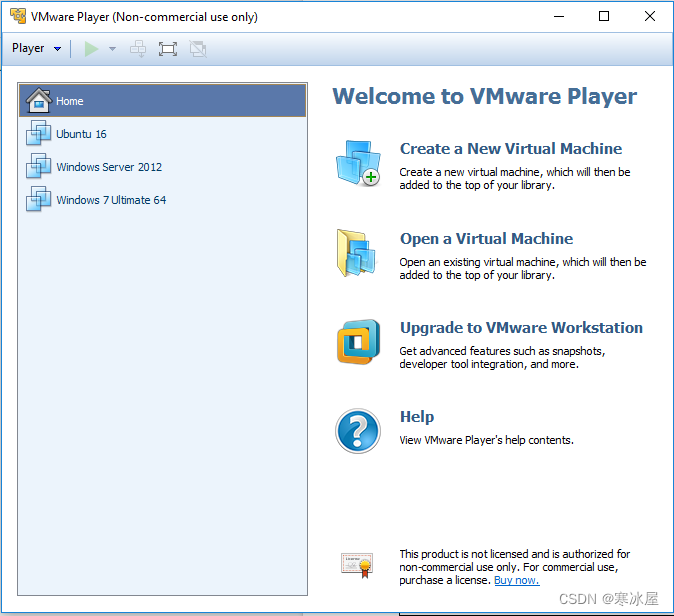674x616 pixels.
Task: Maximize the VMware Player window
Action: click(x=604, y=16)
